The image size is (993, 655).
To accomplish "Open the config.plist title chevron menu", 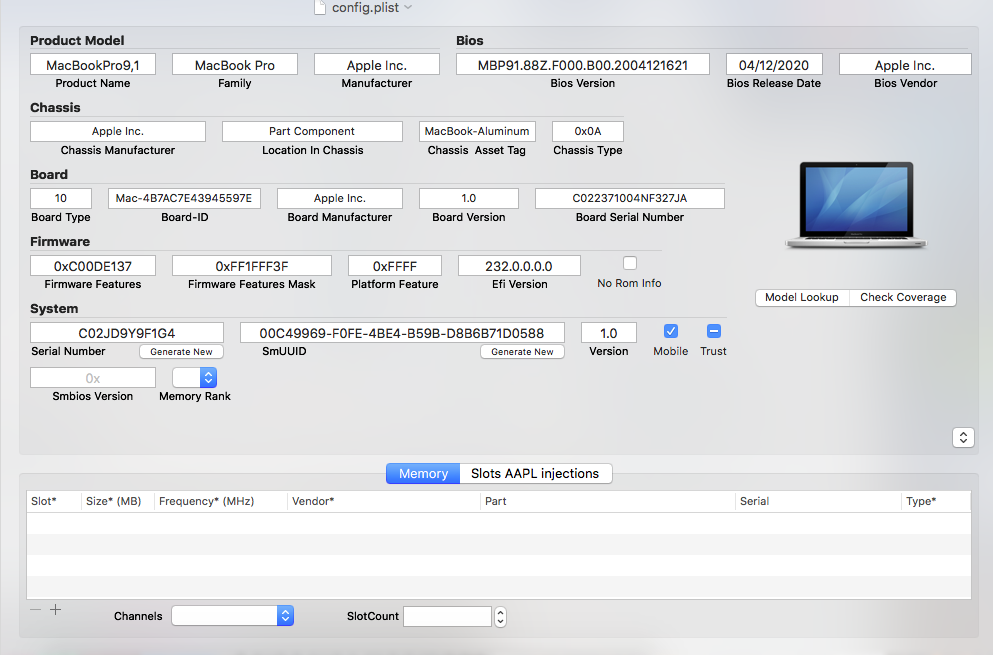I will 408,8.
